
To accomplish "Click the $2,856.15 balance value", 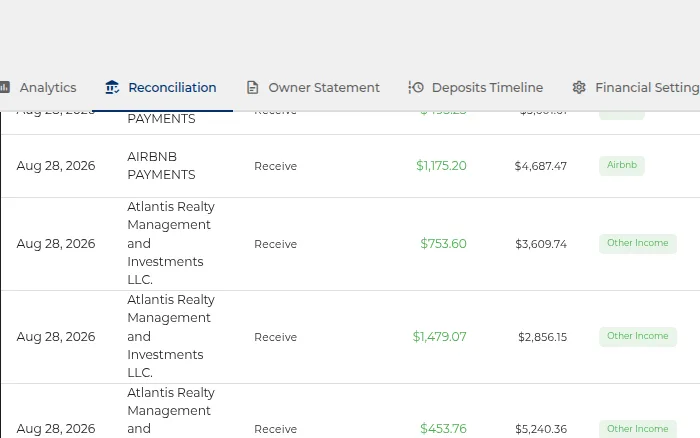I will click(x=542, y=337).
